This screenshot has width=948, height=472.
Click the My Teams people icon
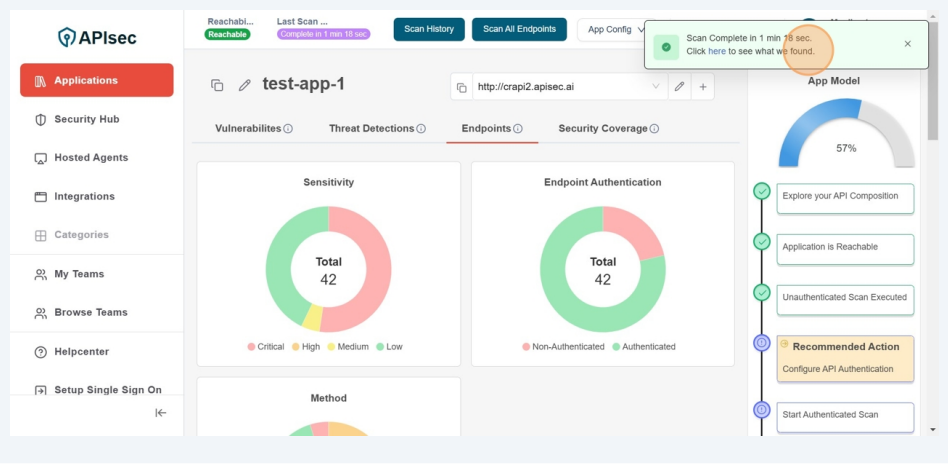[x=41, y=274]
